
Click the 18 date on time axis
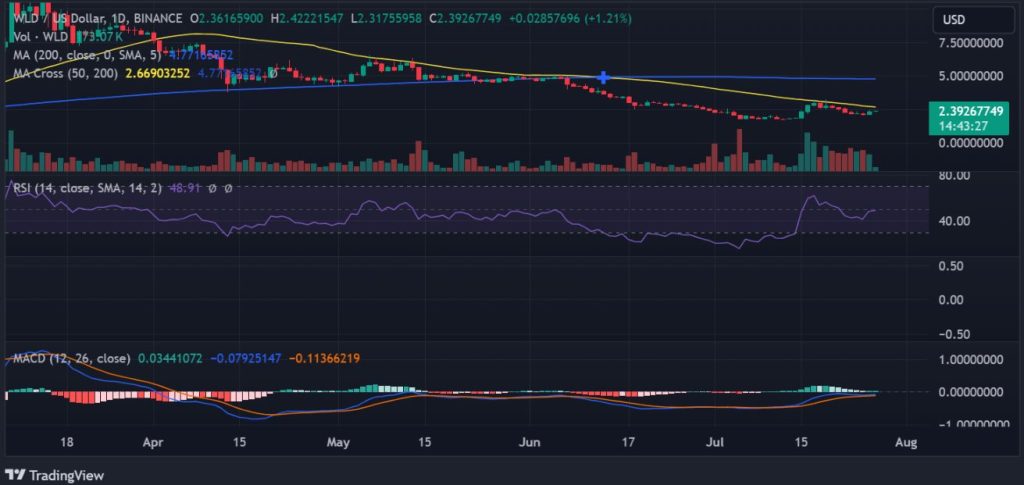66,443
